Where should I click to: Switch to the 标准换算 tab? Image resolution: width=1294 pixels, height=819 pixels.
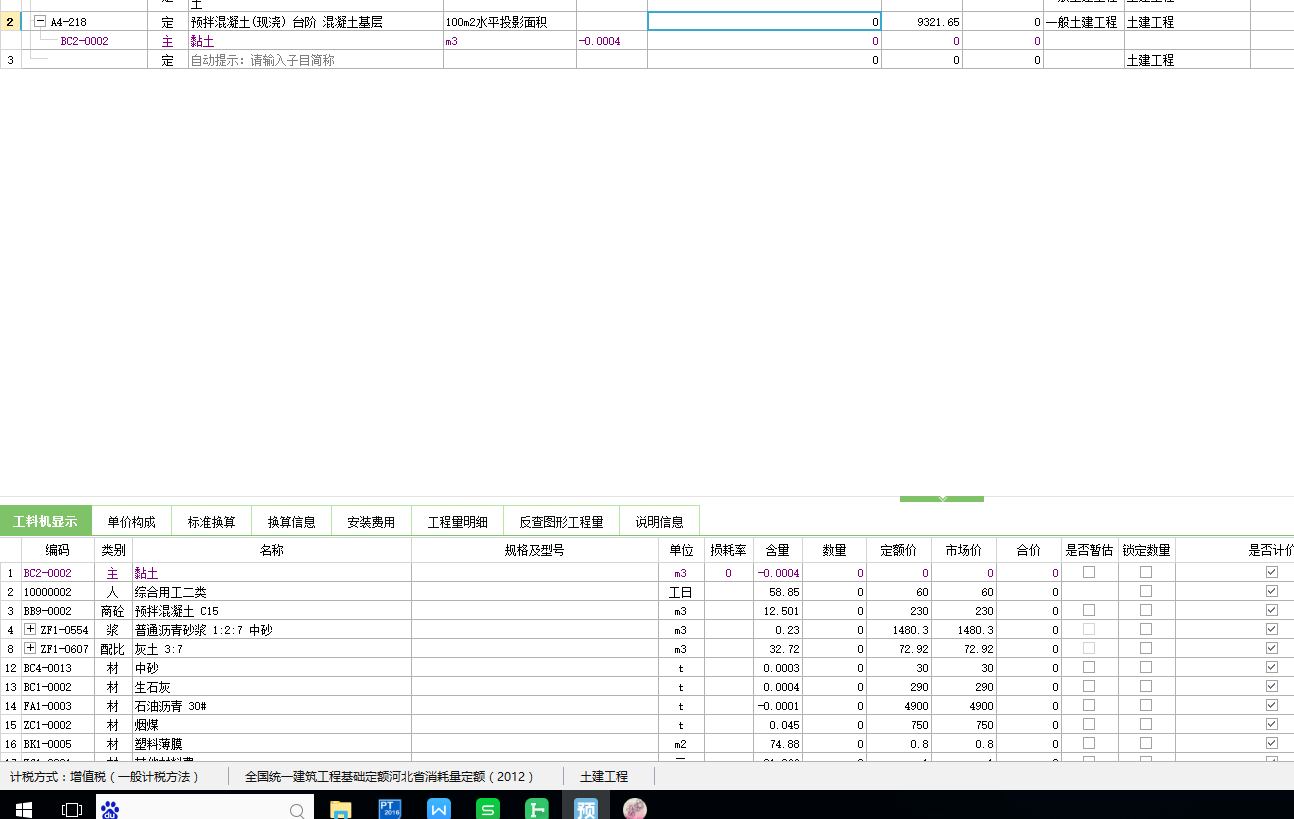pyautogui.click(x=212, y=521)
